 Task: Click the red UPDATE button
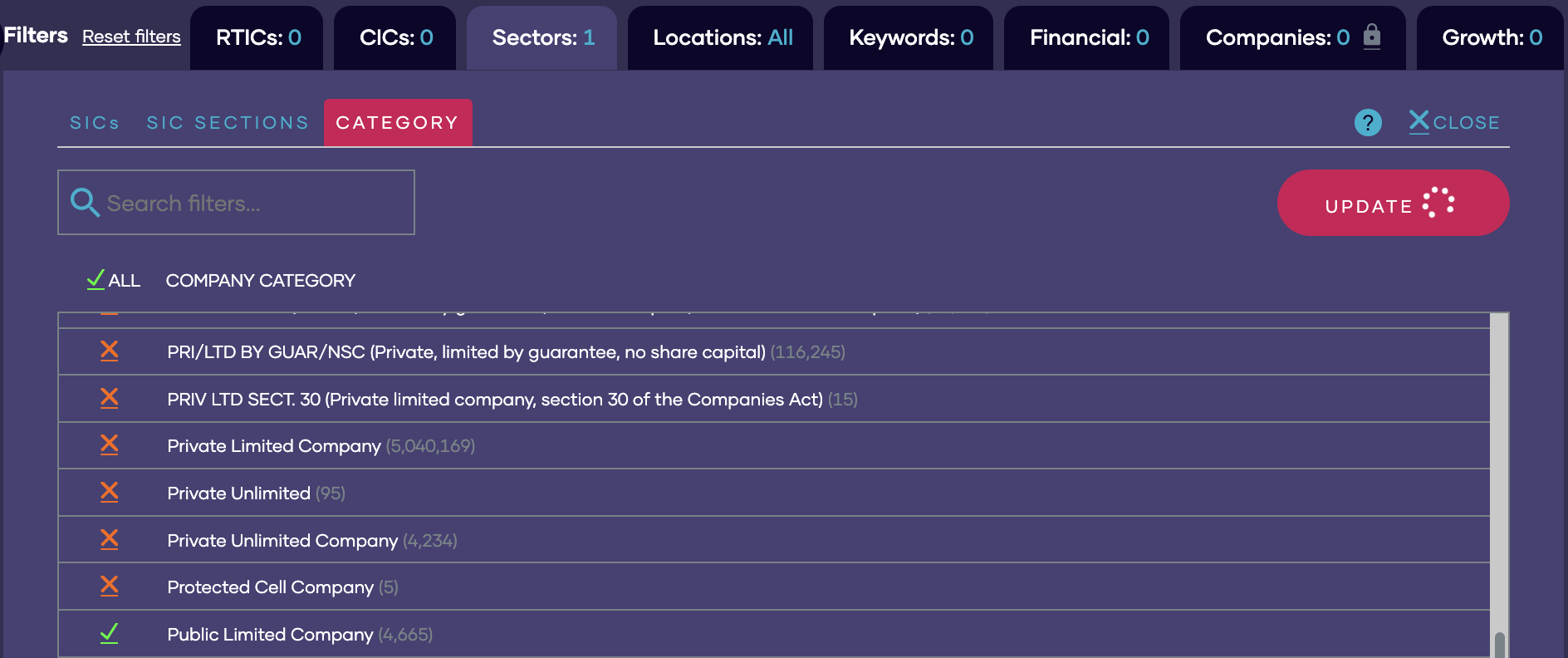[x=1393, y=203]
